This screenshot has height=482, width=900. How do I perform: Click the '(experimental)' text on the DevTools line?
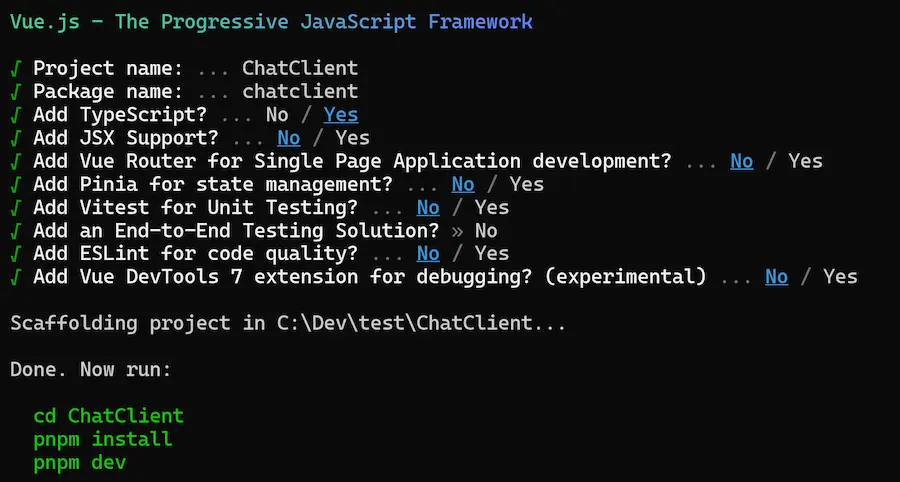tap(624, 277)
